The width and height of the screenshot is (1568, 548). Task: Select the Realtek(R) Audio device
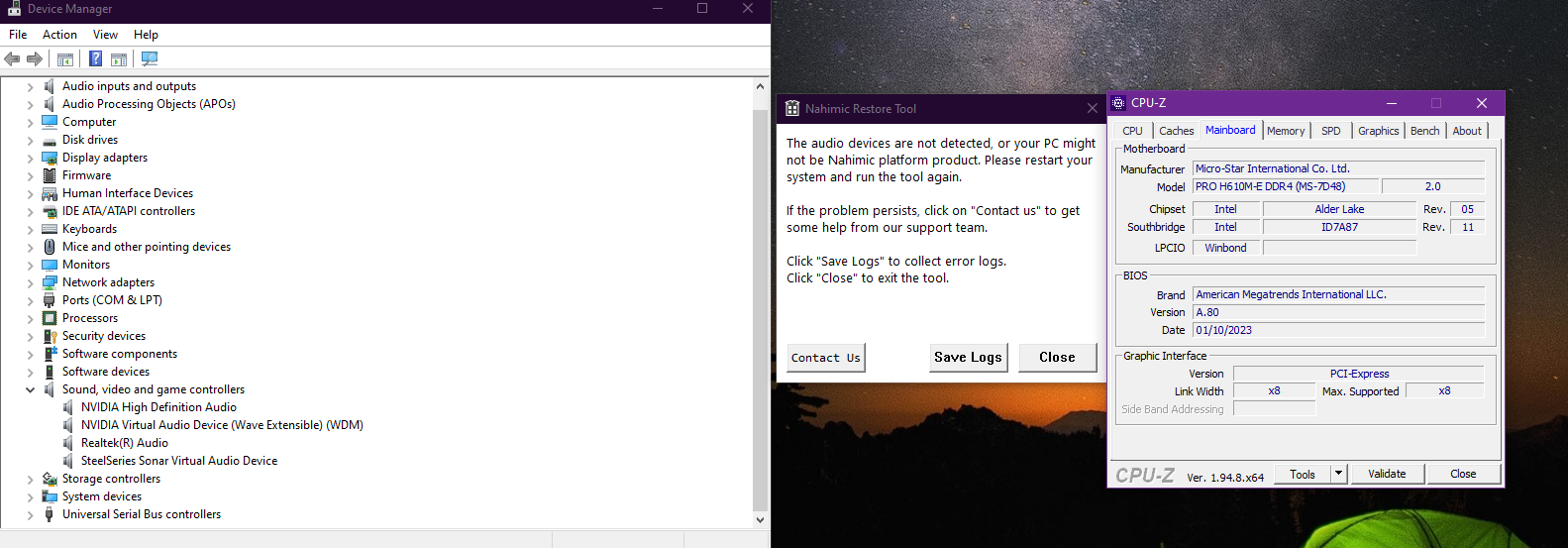coord(124,443)
